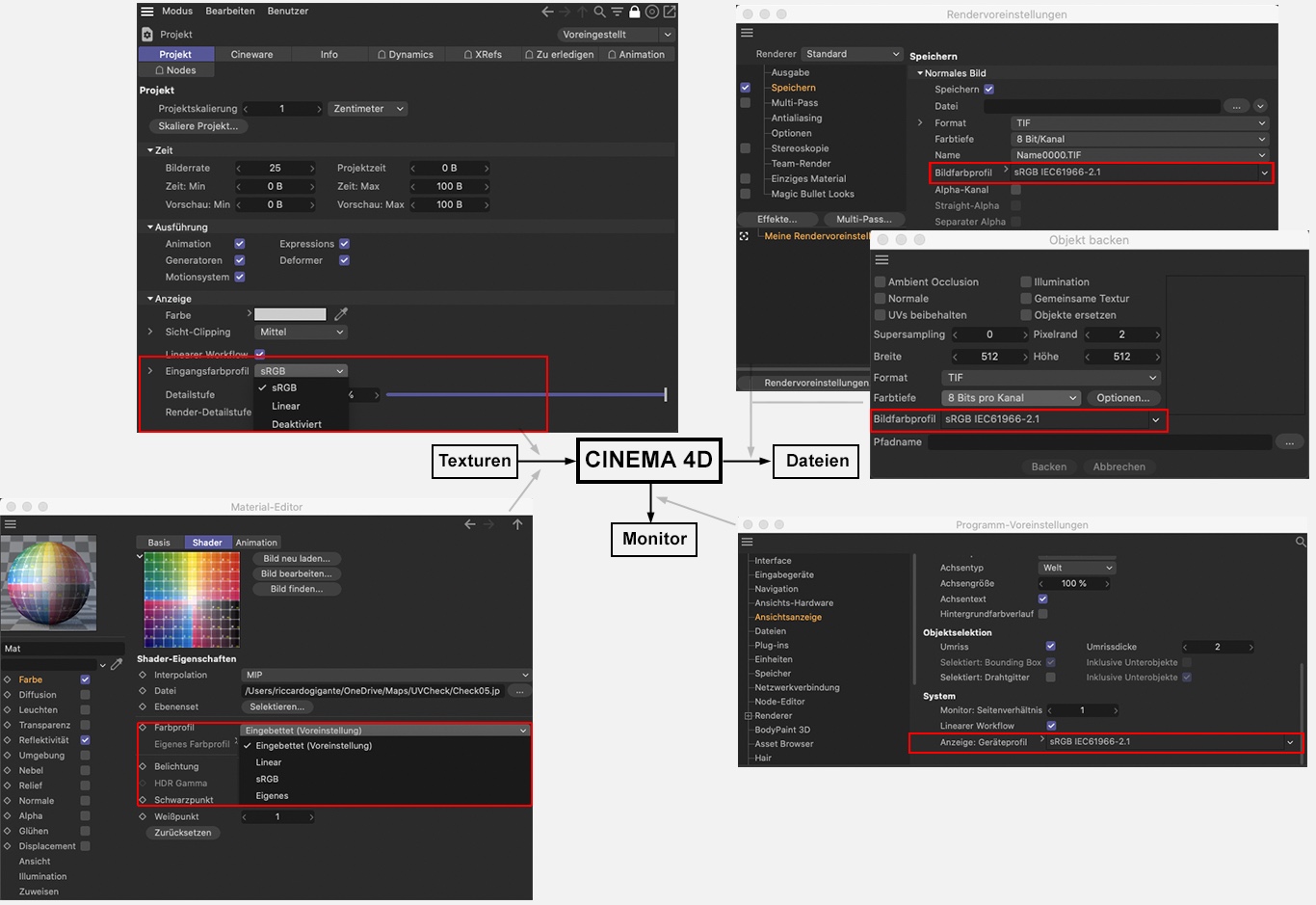Open search in the Projekt attribute panel

(599, 12)
